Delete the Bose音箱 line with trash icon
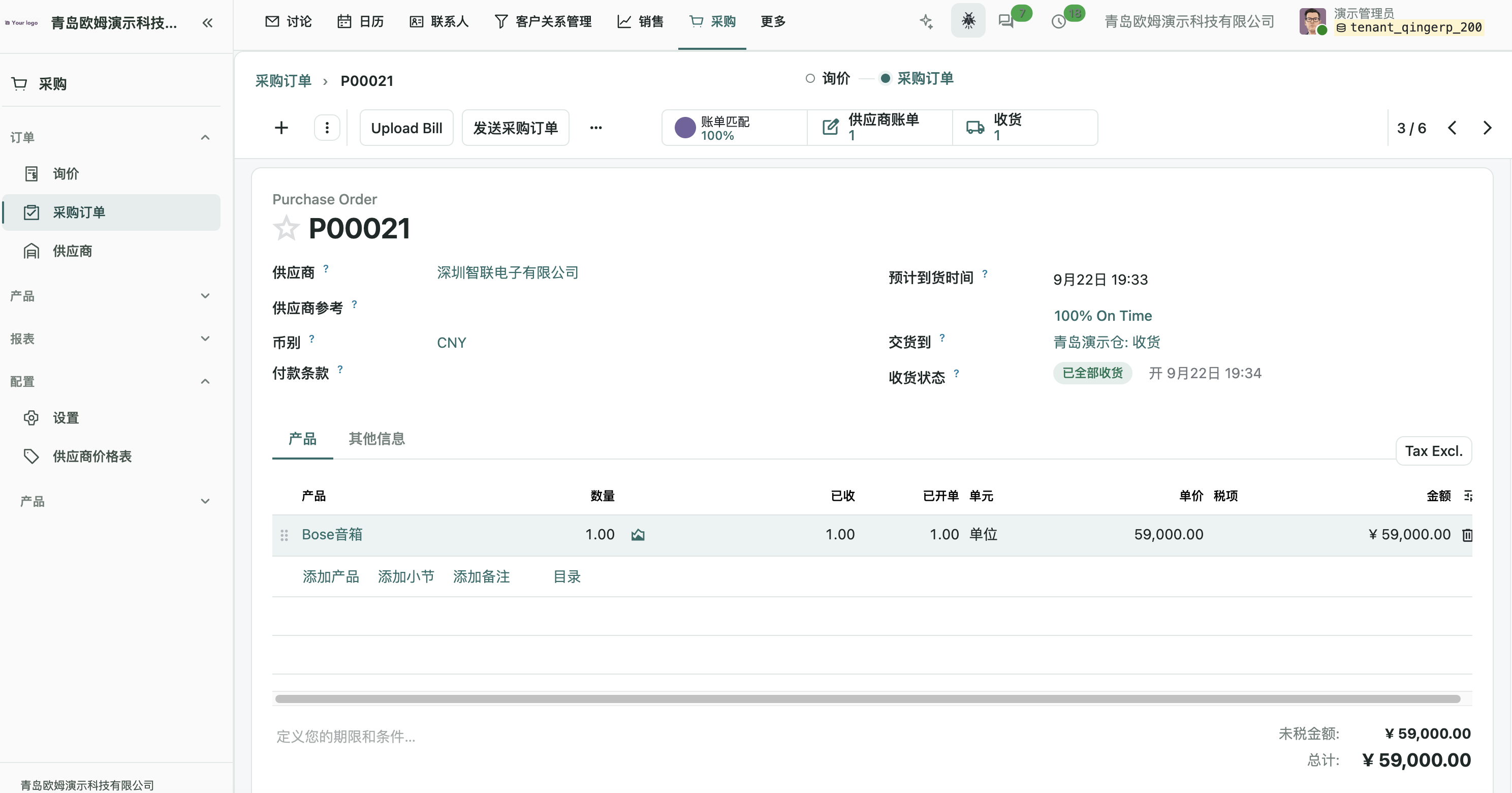The width and height of the screenshot is (1512, 793). (x=1467, y=535)
